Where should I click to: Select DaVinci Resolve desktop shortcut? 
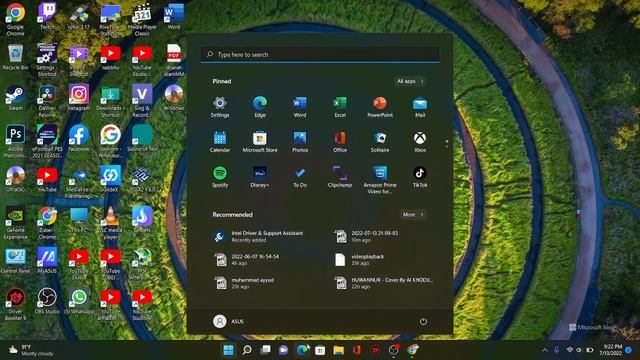(47, 100)
